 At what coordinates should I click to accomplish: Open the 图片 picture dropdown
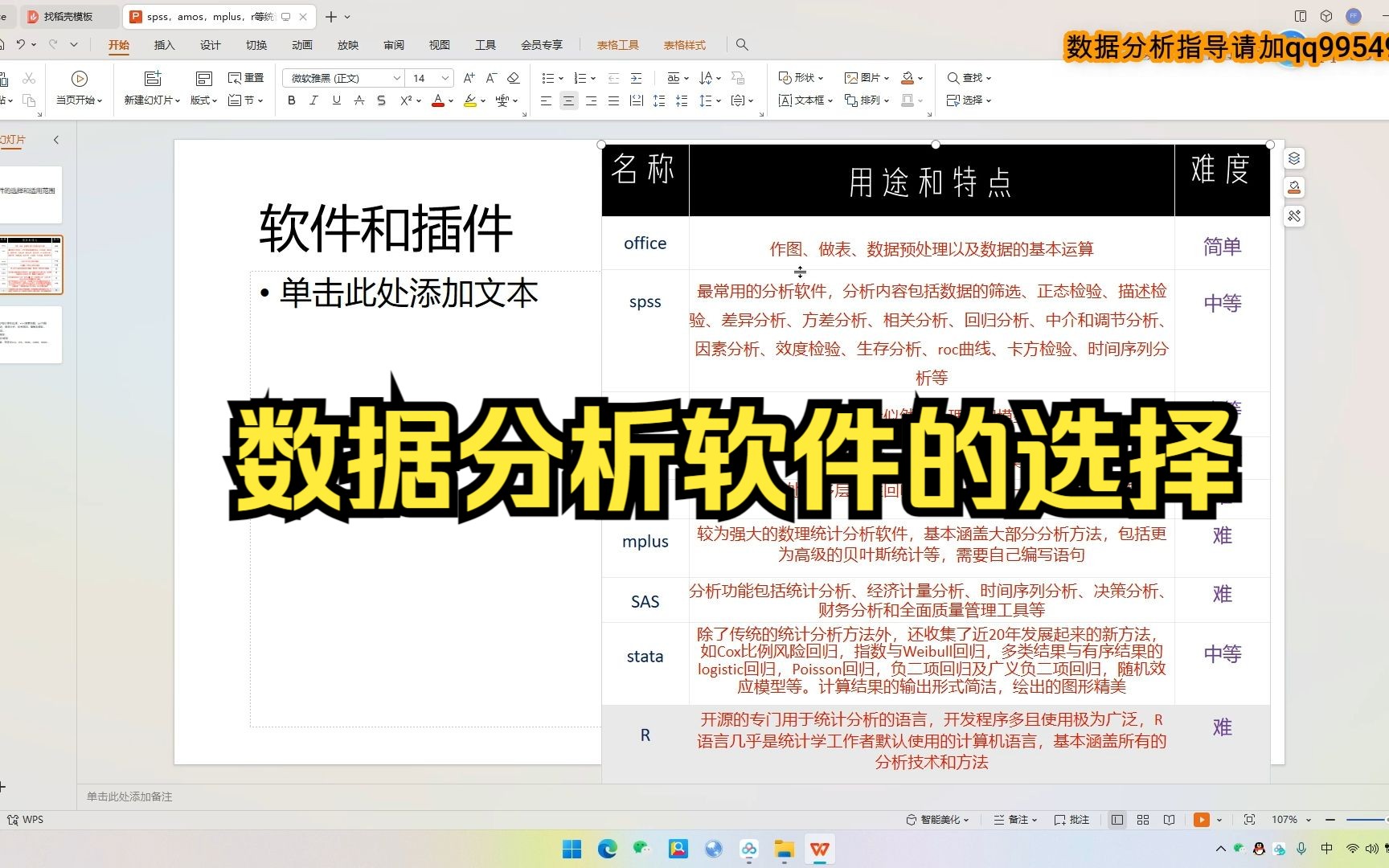pos(867,78)
